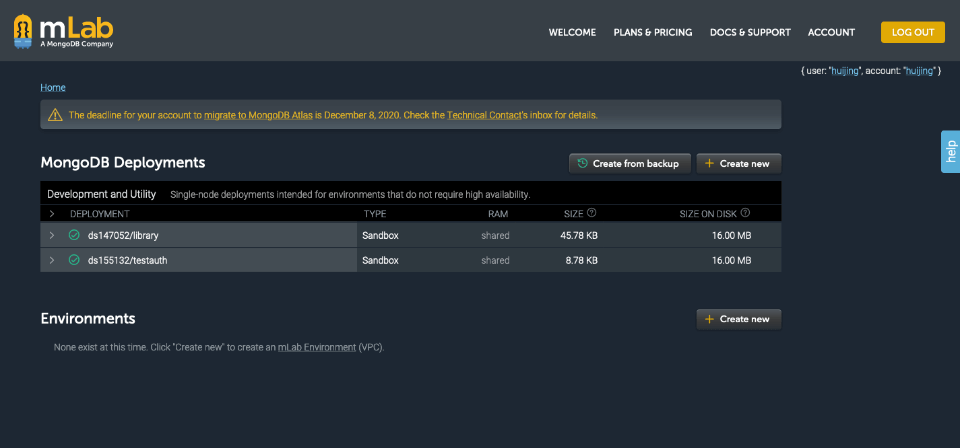Create new environment
Viewport: 960px width, 448px height.
(738, 319)
